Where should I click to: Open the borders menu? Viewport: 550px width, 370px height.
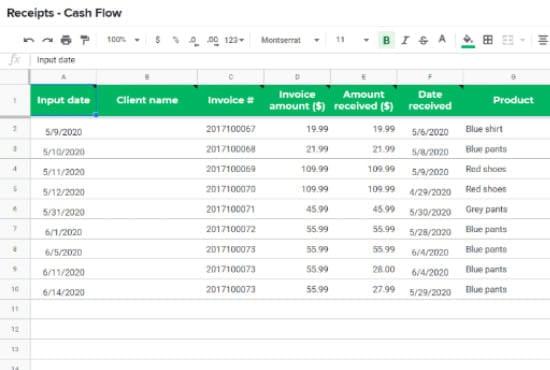click(488, 40)
